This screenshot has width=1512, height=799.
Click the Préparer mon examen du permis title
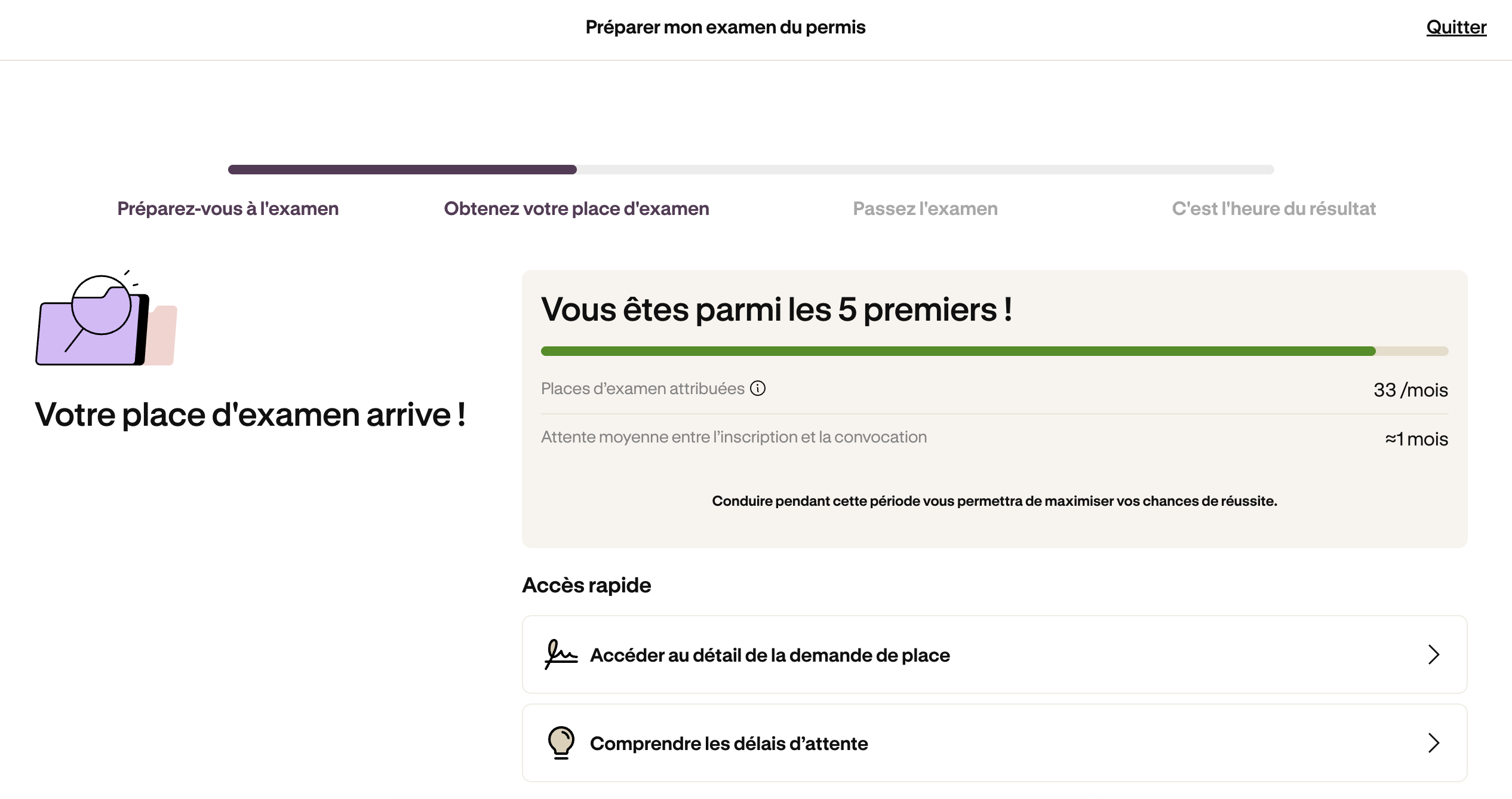[725, 27]
